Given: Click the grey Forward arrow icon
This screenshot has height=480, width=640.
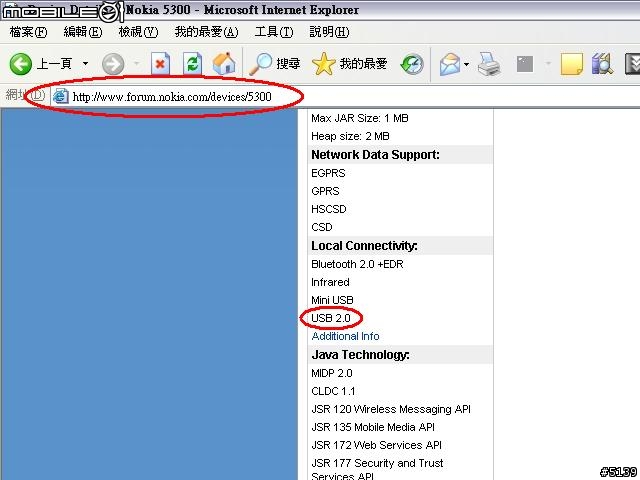Looking at the screenshot, I should (x=113, y=64).
